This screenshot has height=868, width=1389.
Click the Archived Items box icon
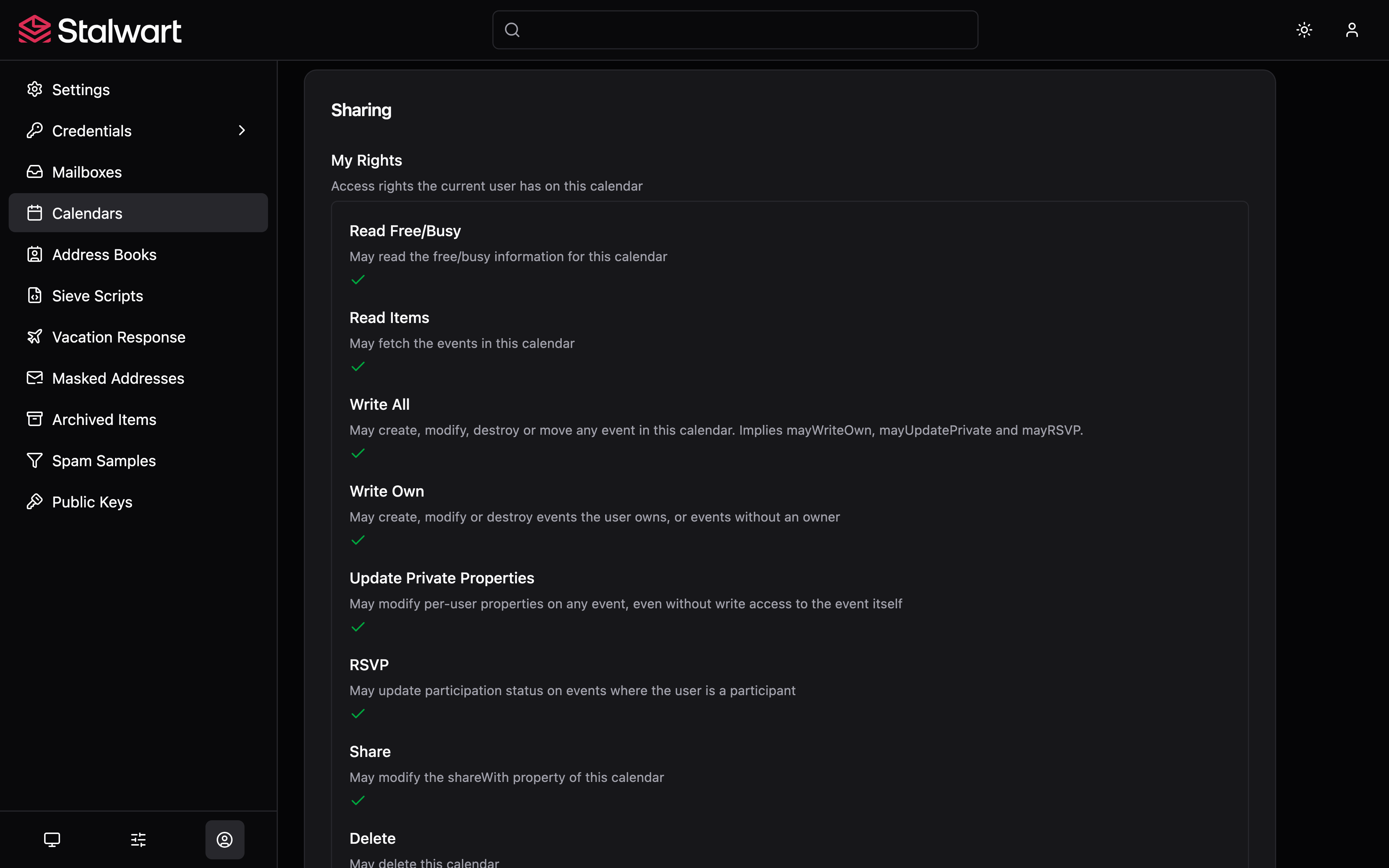(x=34, y=419)
